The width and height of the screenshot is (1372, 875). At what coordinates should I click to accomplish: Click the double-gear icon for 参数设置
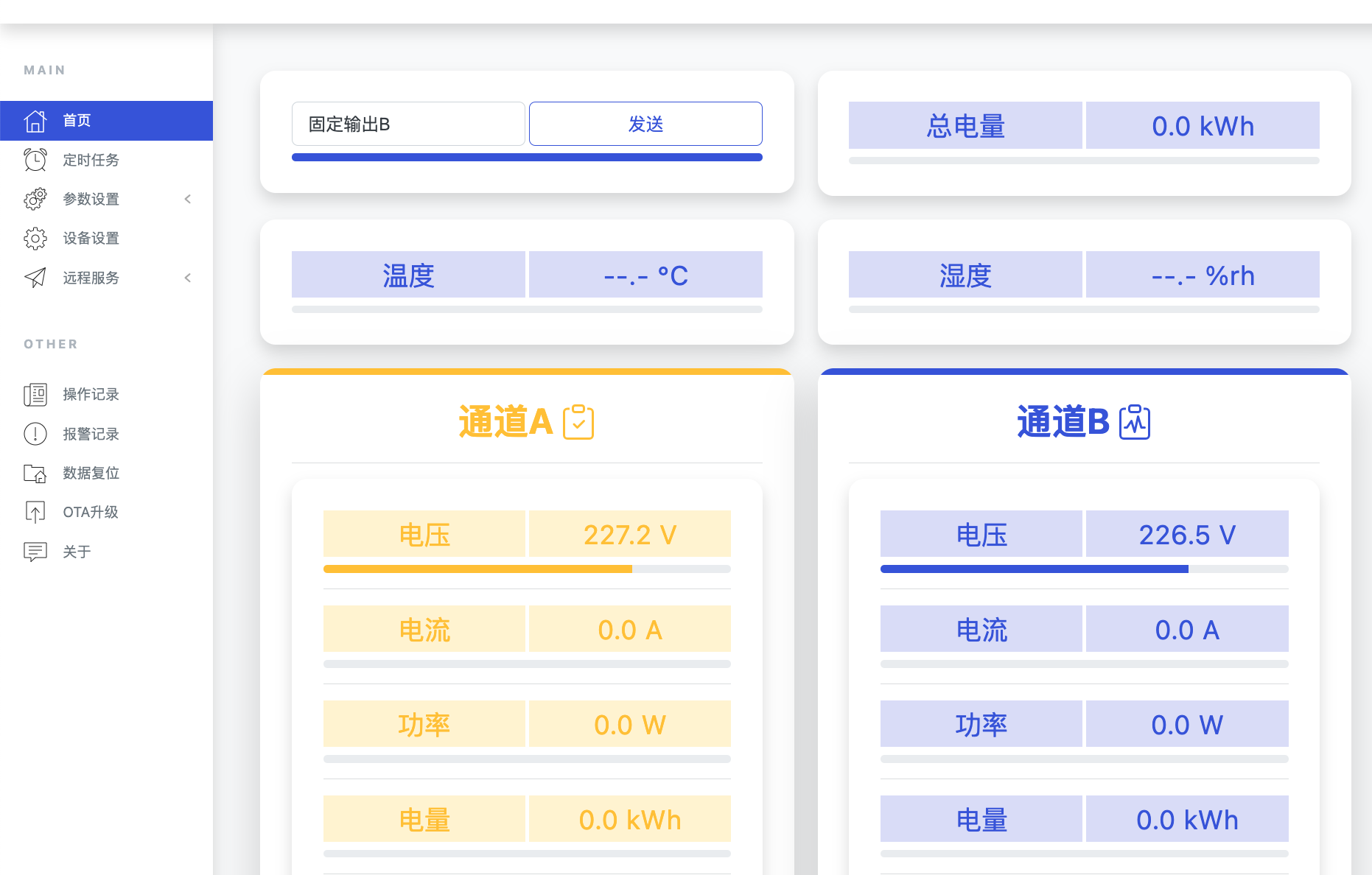click(x=35, y=199)
